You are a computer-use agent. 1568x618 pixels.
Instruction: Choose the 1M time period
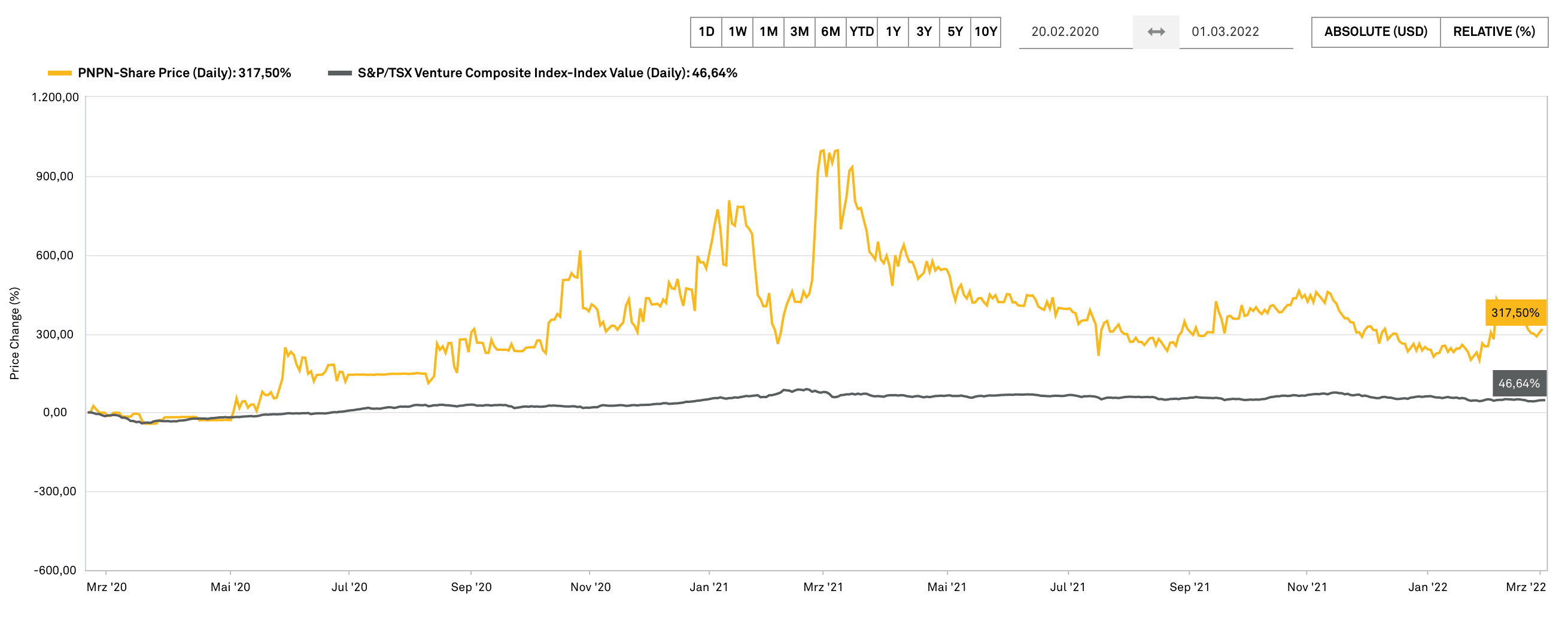tap(768, 32)
